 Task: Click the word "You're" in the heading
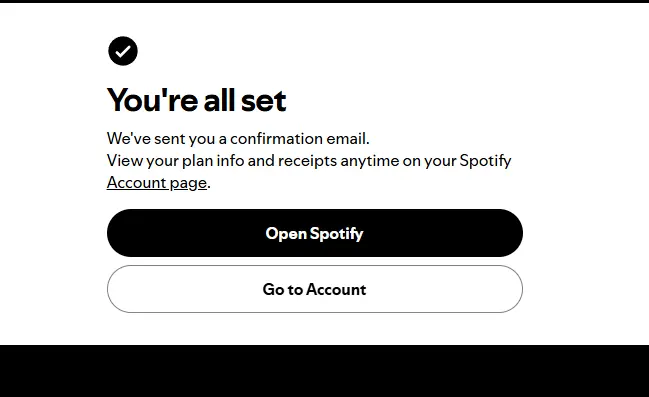click(x=152, y=100)
